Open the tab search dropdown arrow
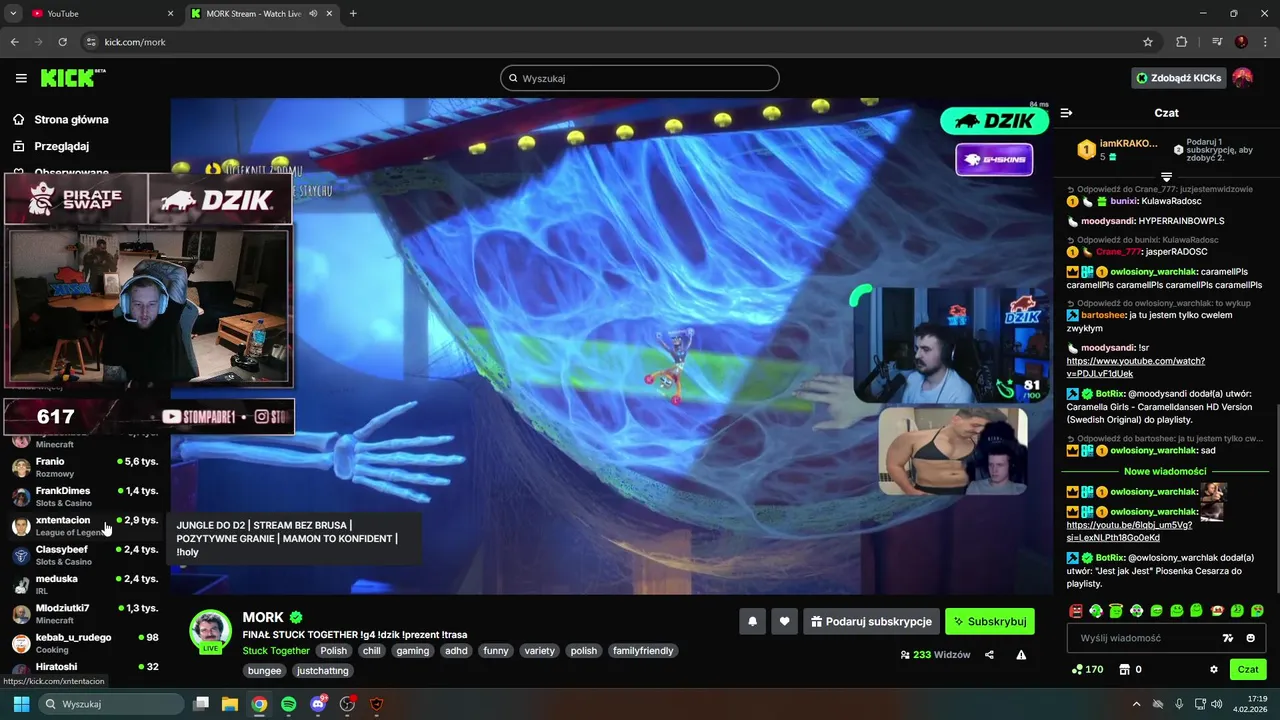 (x=13, y=13)
